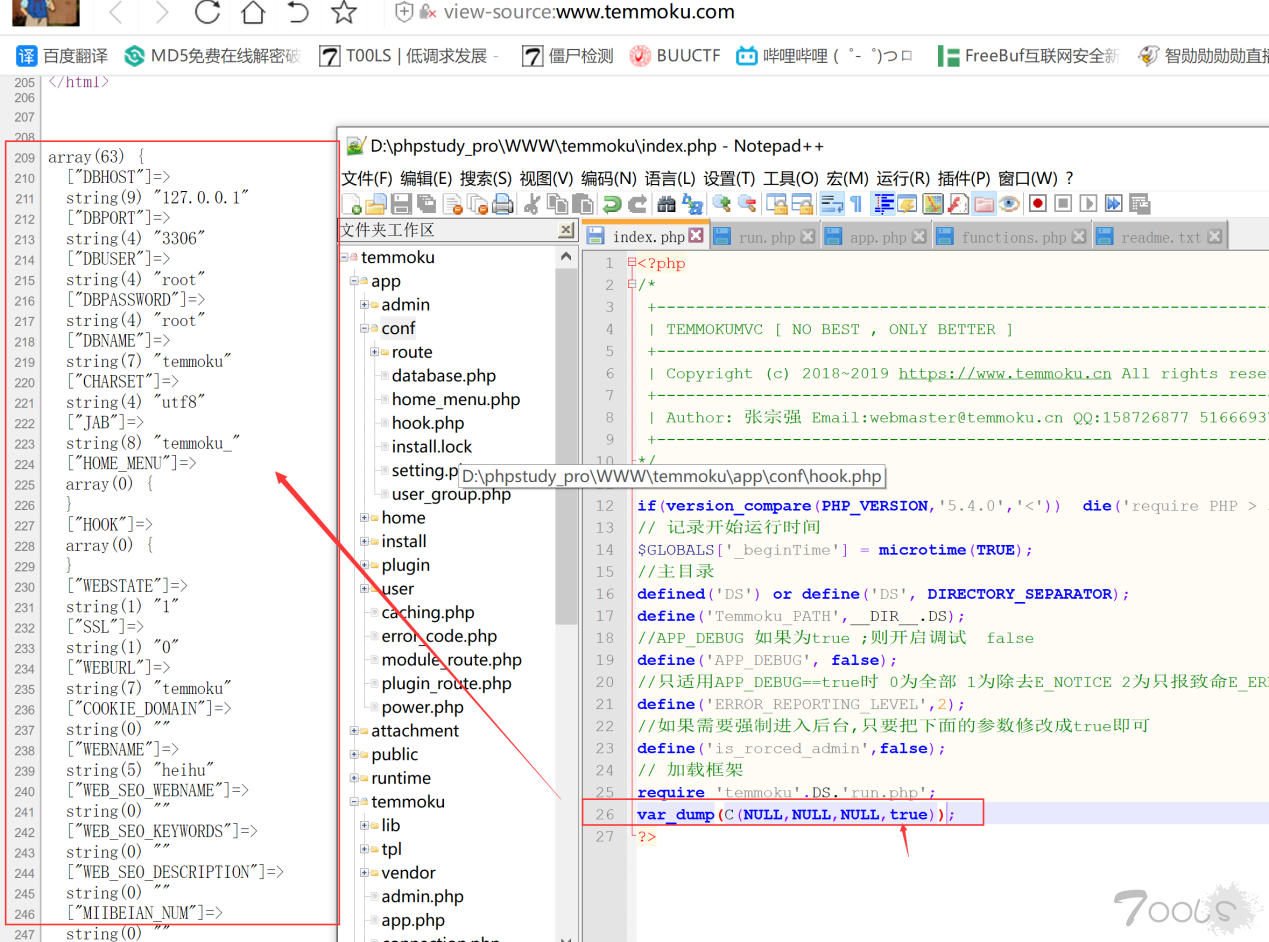The width and height of the screenshot is (1269, 942).
Task: Open the 搜索(S) menu
Action: point(486,178)
